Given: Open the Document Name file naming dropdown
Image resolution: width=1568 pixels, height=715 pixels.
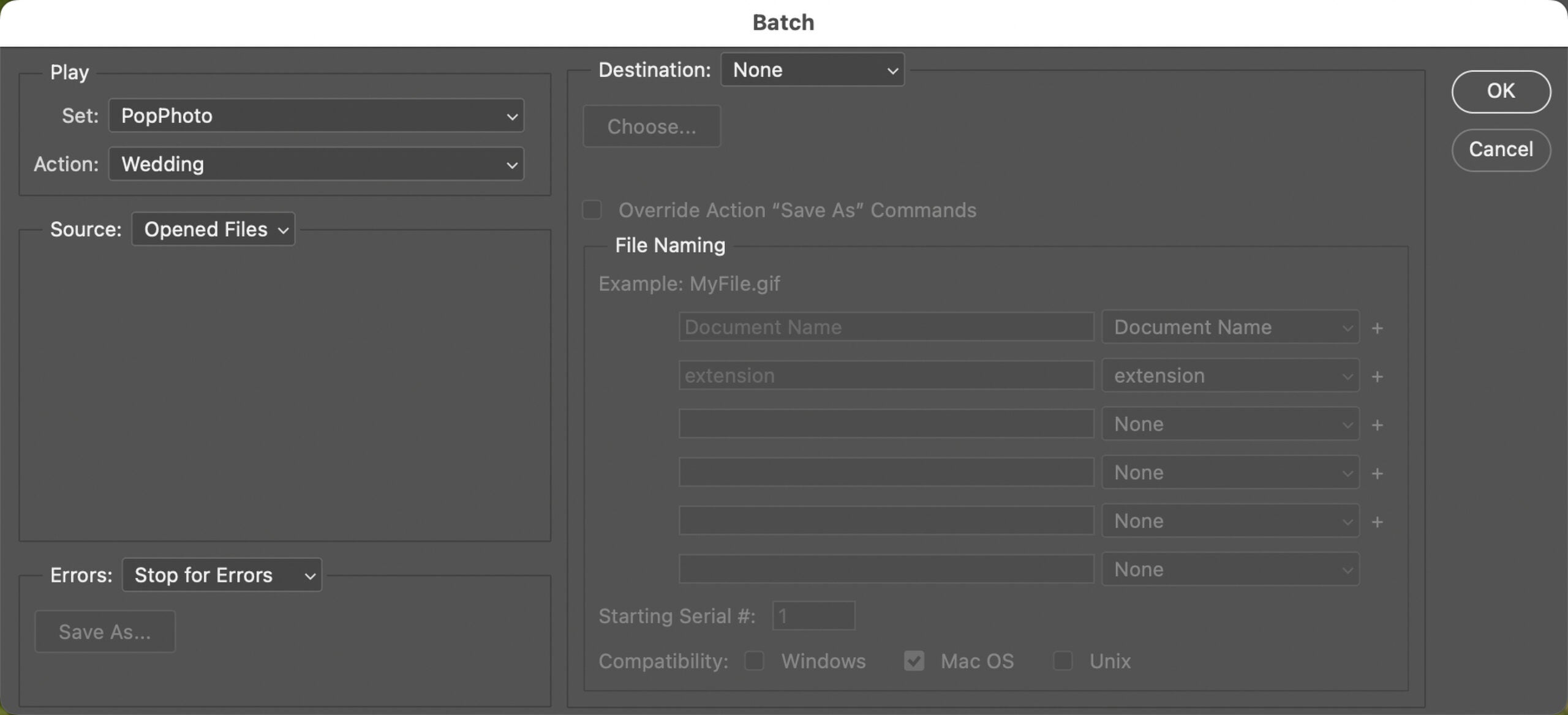Looking at the screenshot, I should tap(1231, 327).
